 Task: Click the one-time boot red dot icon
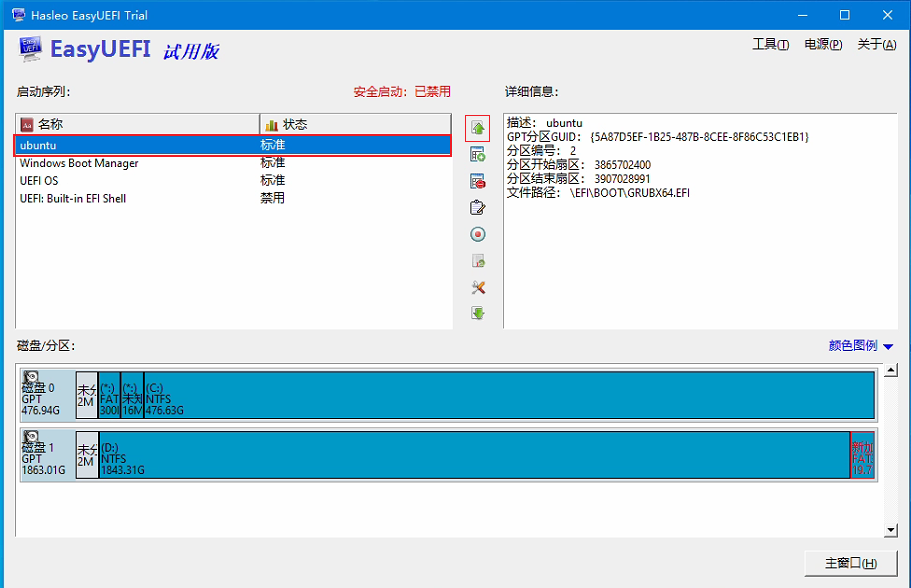click(x=478, y=234)
